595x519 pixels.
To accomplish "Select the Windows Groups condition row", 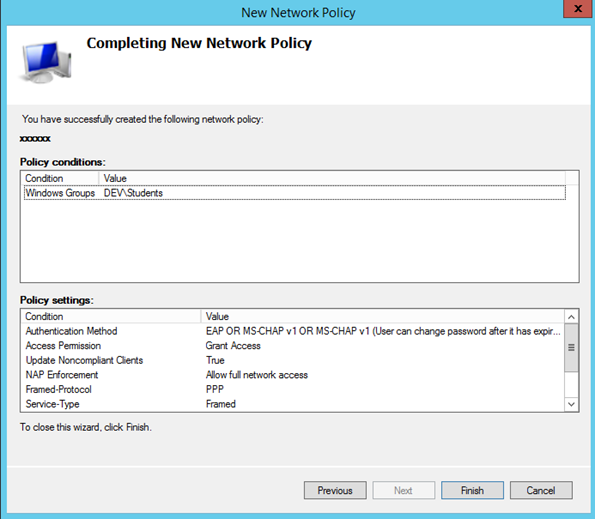I will [294, 193].
